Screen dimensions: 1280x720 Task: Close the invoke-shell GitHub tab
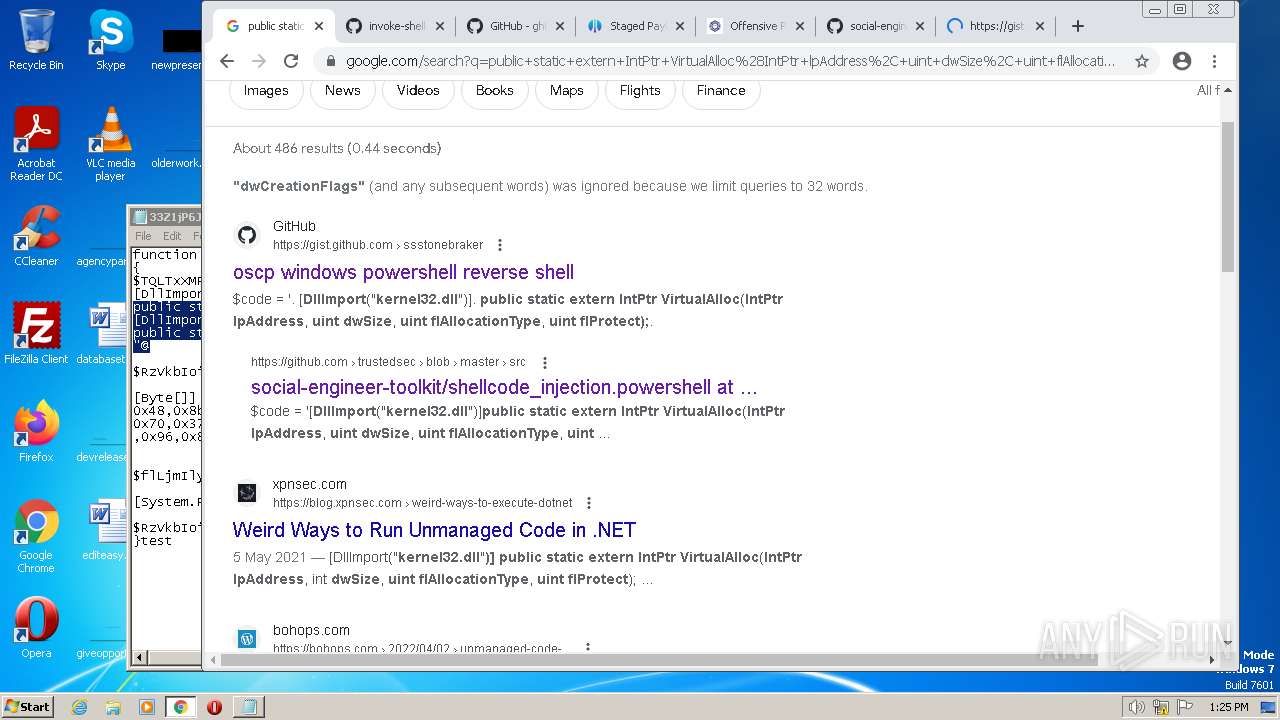tap(440, 26)
